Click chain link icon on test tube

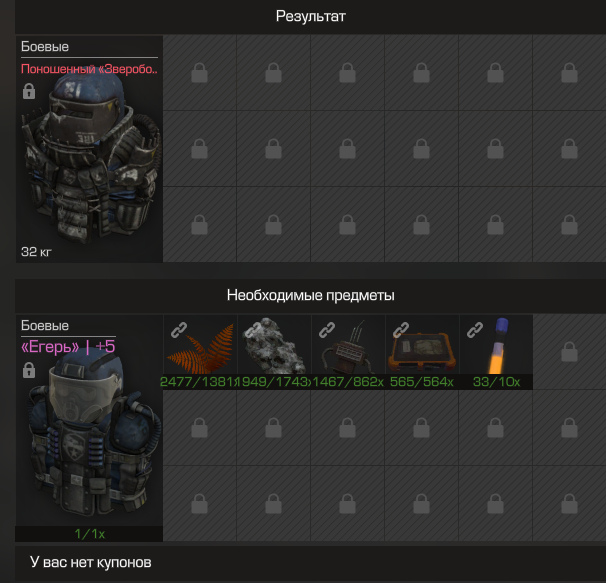pos(475,330)
